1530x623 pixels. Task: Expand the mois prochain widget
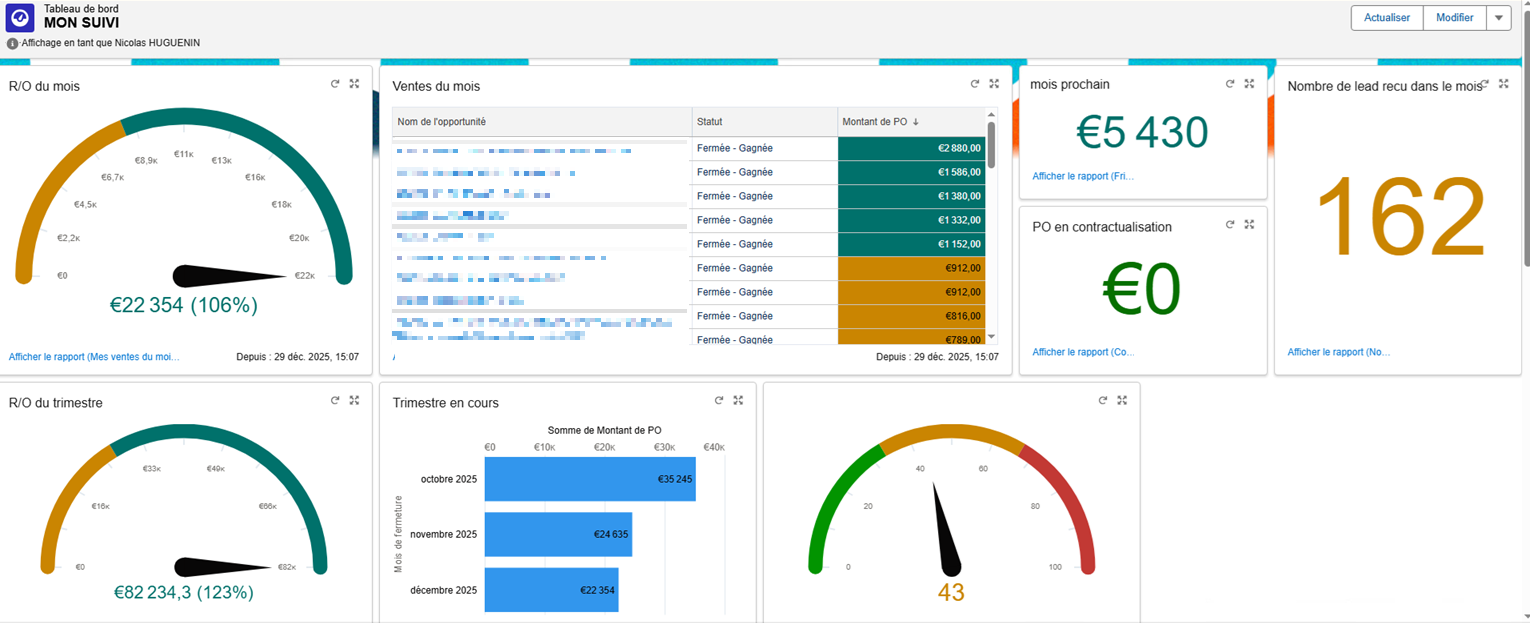pyautogui.click(x=1249, y=84)
